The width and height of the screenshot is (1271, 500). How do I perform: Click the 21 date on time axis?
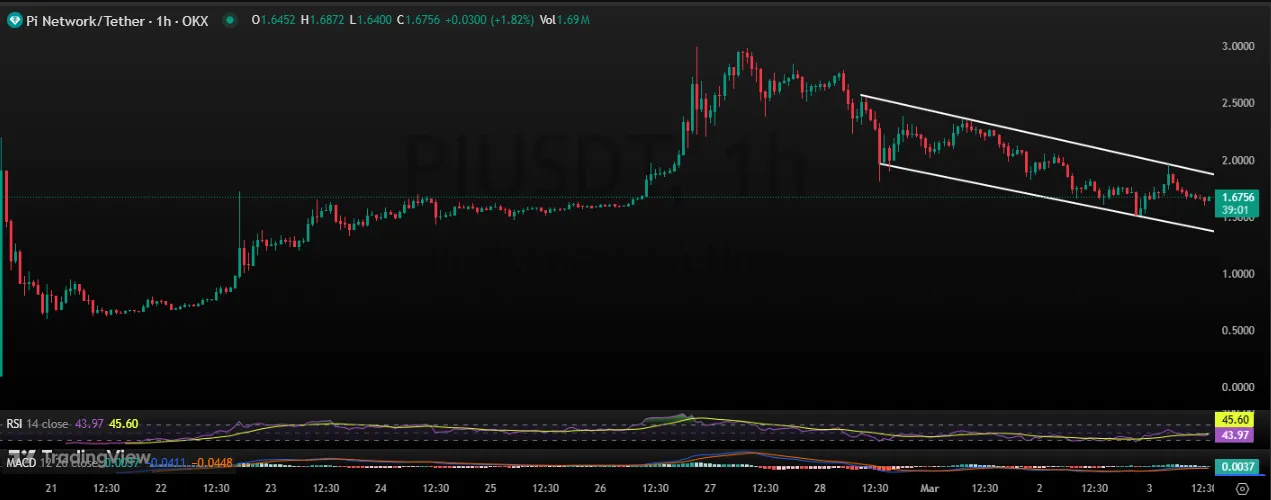pos(52,488)
